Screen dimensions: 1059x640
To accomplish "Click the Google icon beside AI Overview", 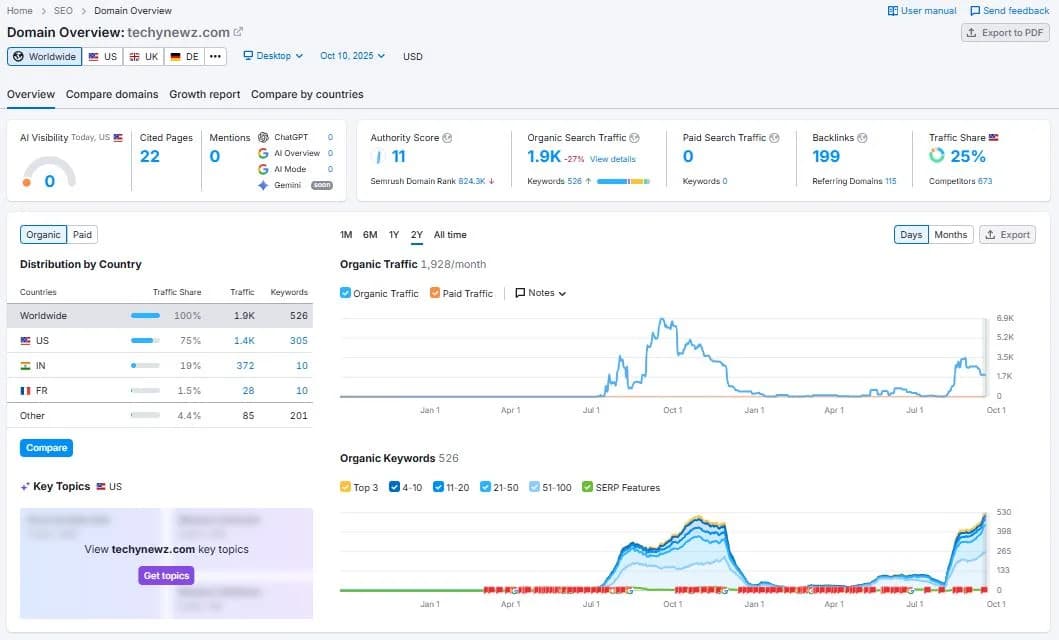I will tap(263, 153).
